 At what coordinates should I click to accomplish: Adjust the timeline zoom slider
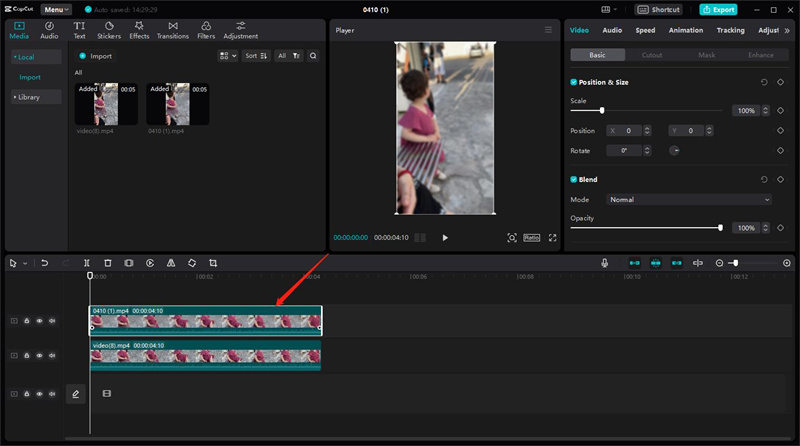tap(735, 263)
